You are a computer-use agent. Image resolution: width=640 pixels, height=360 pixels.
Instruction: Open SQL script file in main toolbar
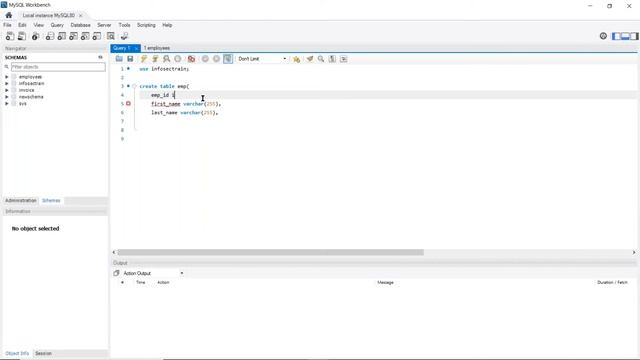[22, 36]
